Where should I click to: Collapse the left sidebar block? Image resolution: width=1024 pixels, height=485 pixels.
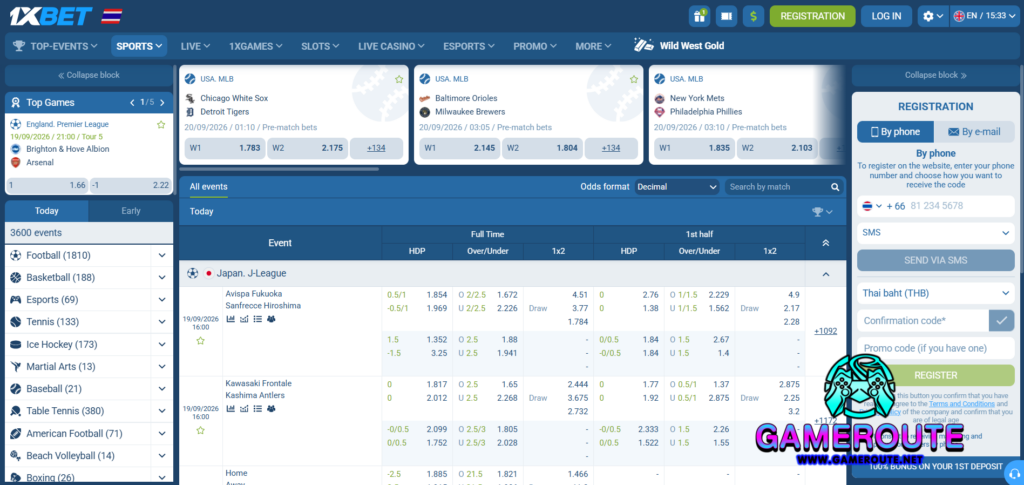[89, 75]
